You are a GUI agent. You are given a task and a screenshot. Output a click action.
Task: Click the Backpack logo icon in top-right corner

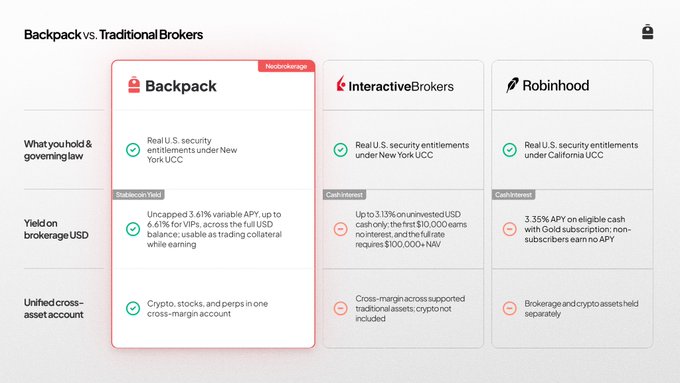[x=647, y=32]
